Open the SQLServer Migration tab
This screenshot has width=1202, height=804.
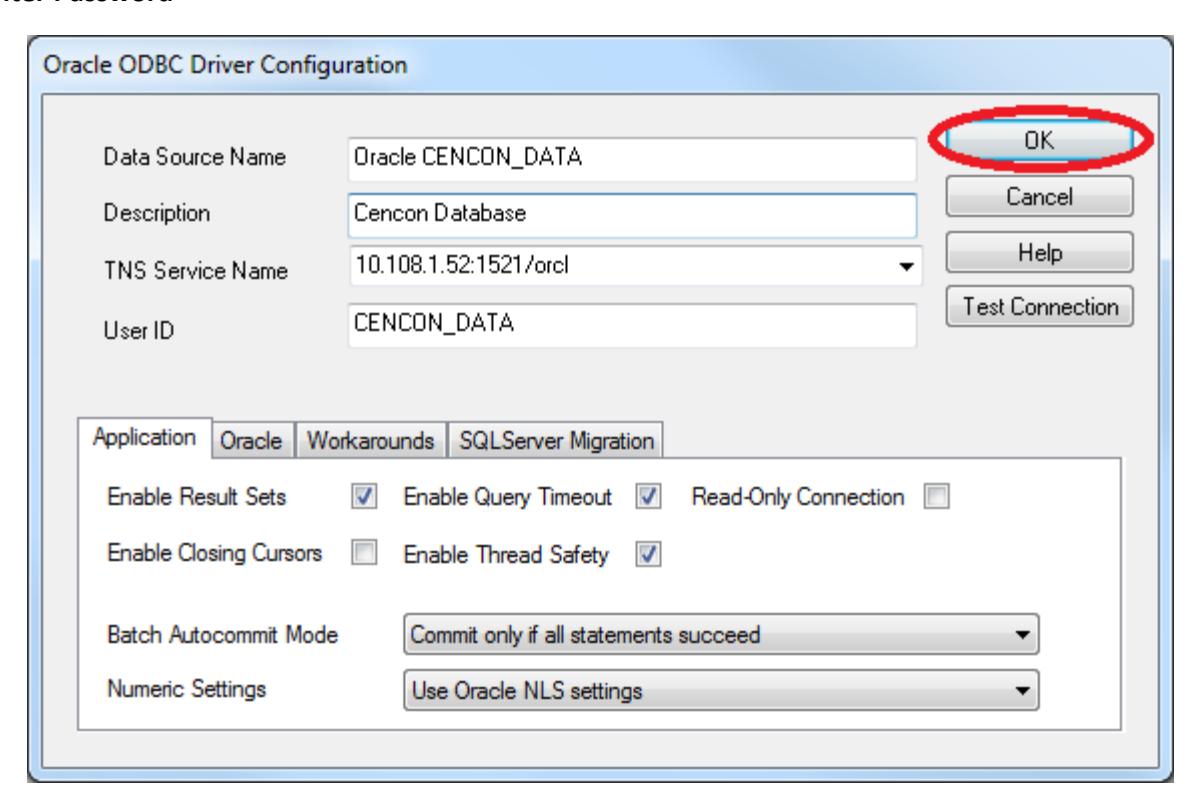coord(557,441)
